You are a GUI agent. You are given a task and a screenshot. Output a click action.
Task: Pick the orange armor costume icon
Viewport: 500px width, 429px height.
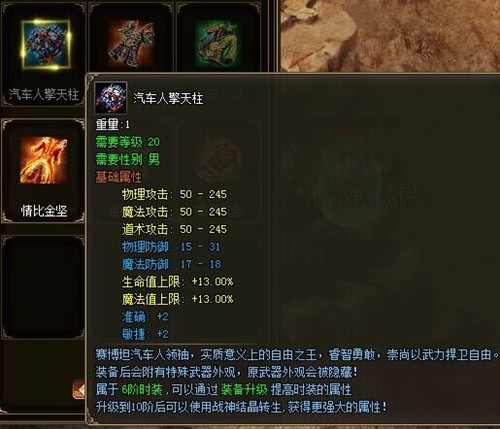tap(131, 43)
